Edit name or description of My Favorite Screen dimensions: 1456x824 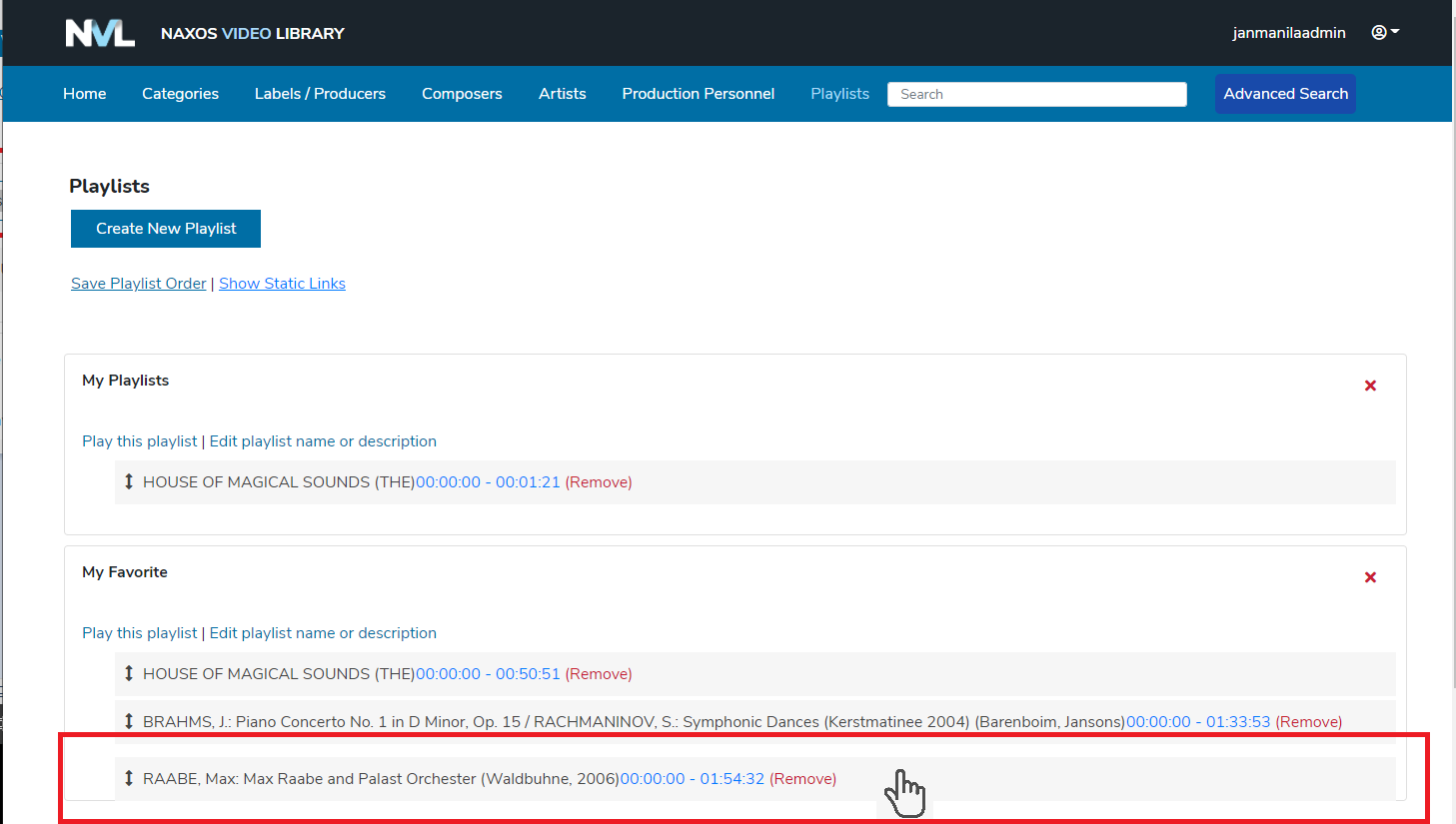pos(323,633)
